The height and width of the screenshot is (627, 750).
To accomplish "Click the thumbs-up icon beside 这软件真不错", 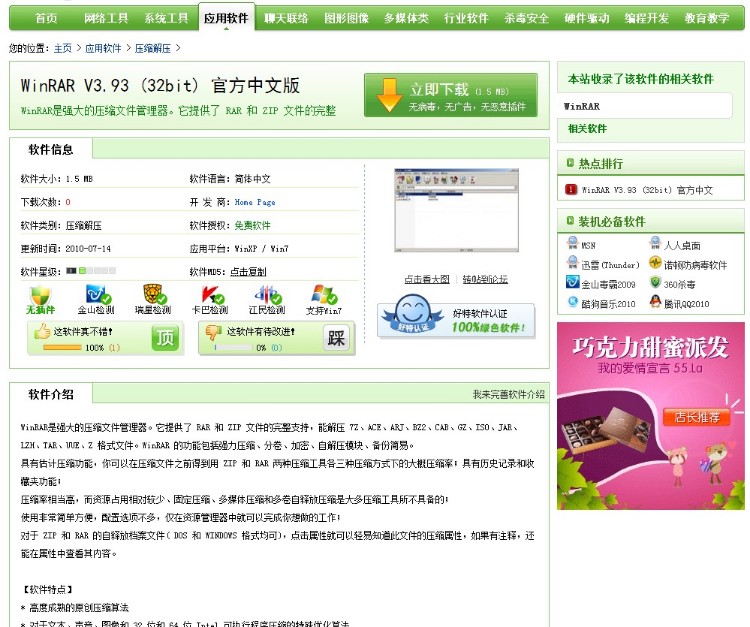I will [42, 331].
